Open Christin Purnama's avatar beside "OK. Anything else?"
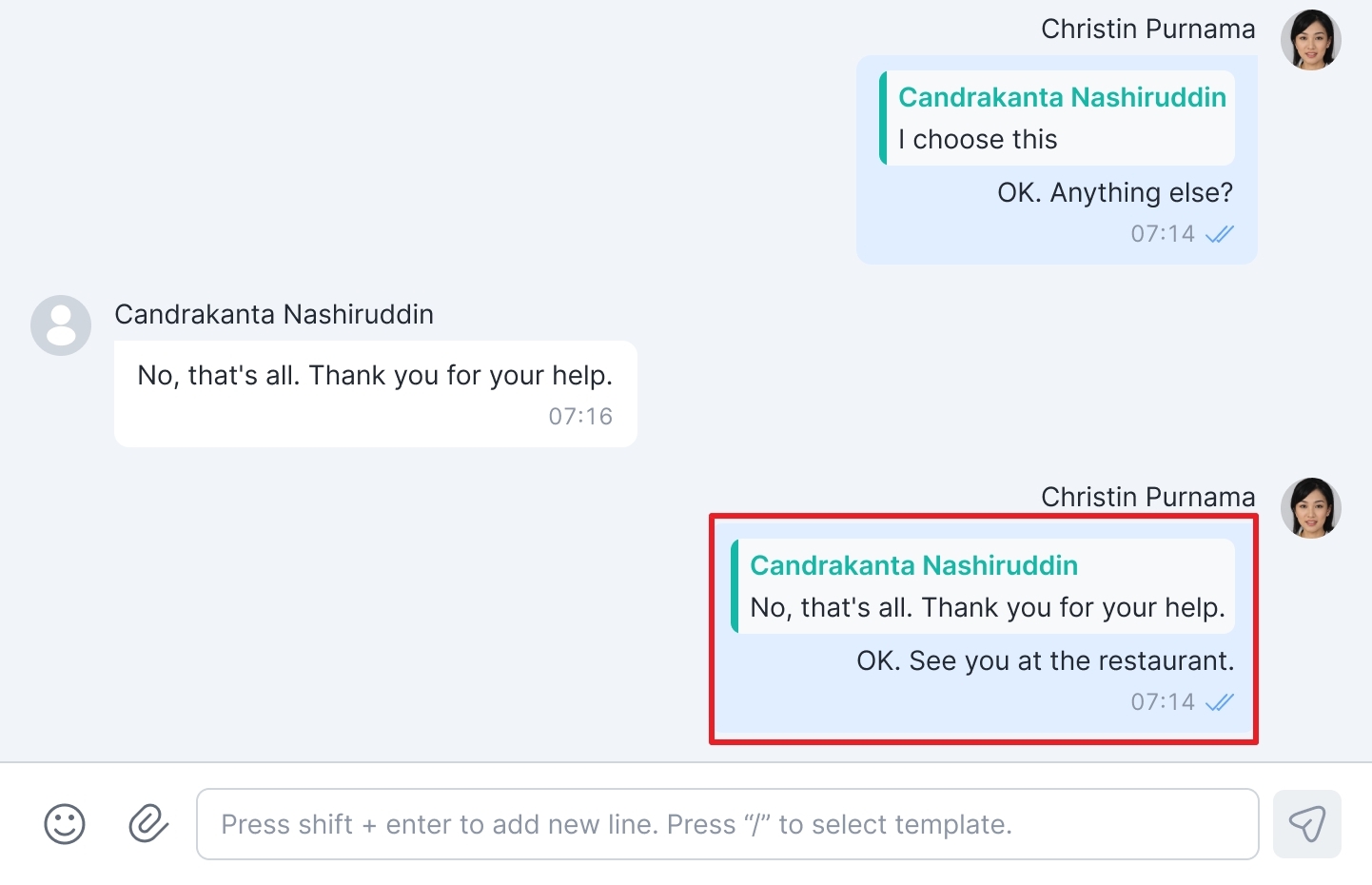Image resolution: width=1372 pixels, height=885 pixels. [1311, 40]
